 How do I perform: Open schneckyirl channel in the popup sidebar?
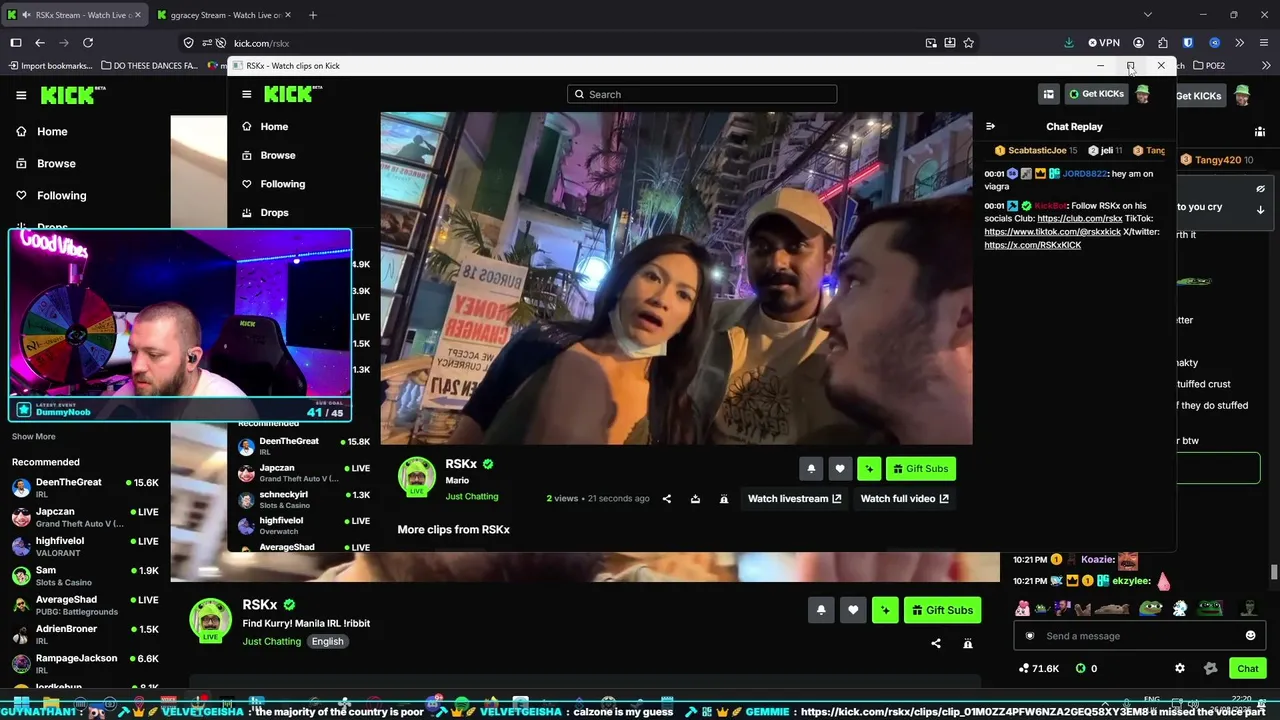pyautogui.click(x=304, y=499)
